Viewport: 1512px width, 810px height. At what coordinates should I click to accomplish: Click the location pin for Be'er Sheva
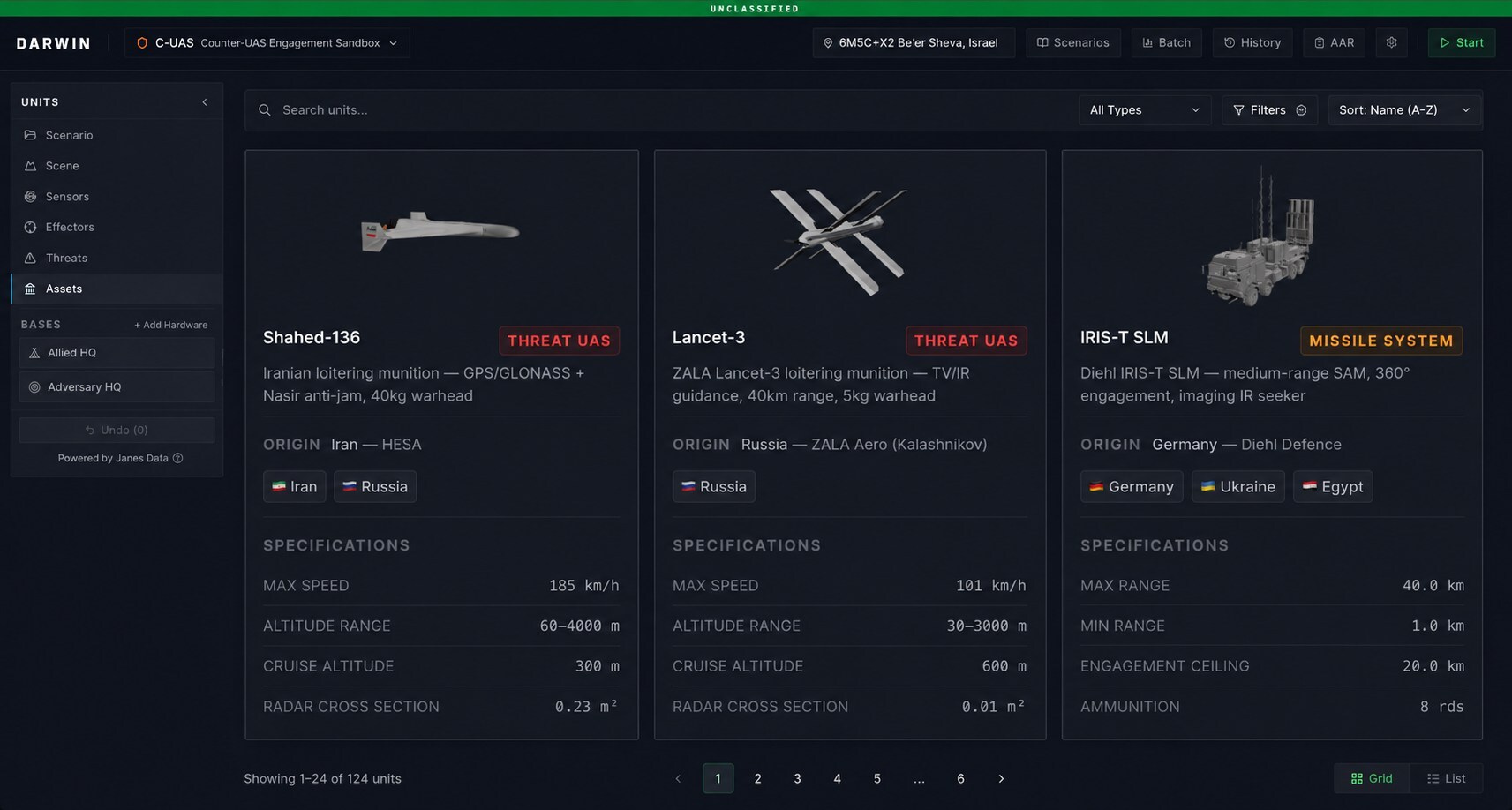tap(828, 42)
